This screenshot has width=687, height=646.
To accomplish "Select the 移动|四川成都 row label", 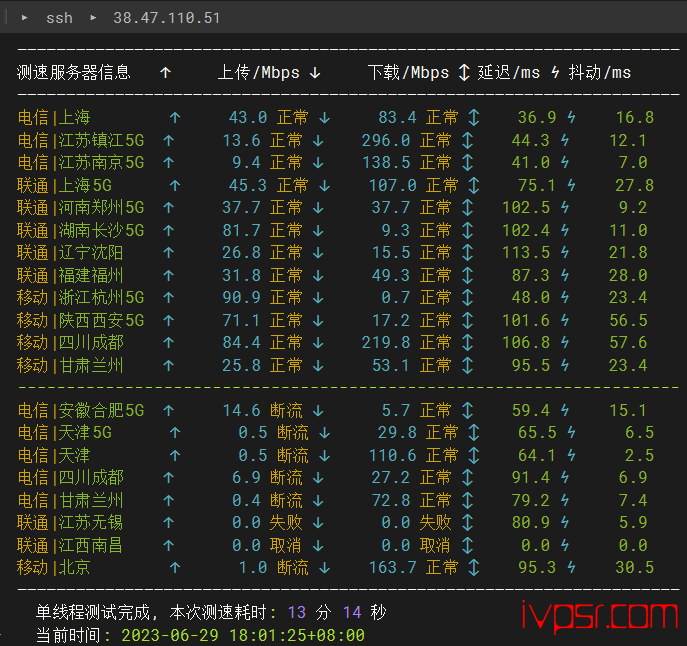I will [70, 343].
